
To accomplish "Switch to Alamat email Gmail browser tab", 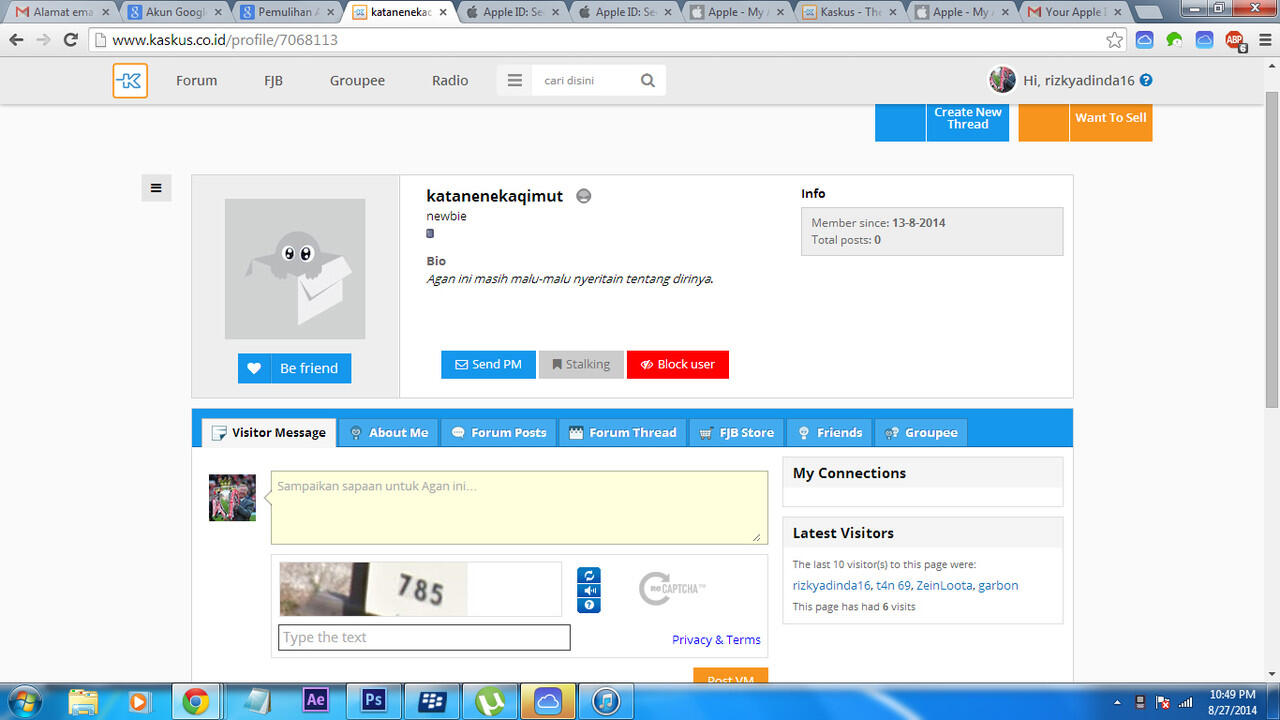I will [60, 12].
